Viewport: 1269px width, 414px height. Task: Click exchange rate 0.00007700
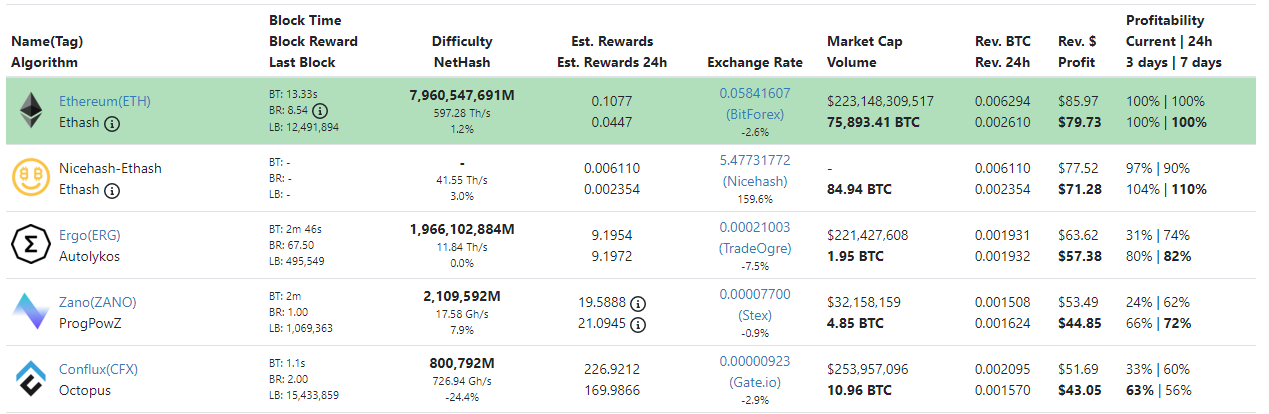(x=755, y=294)
